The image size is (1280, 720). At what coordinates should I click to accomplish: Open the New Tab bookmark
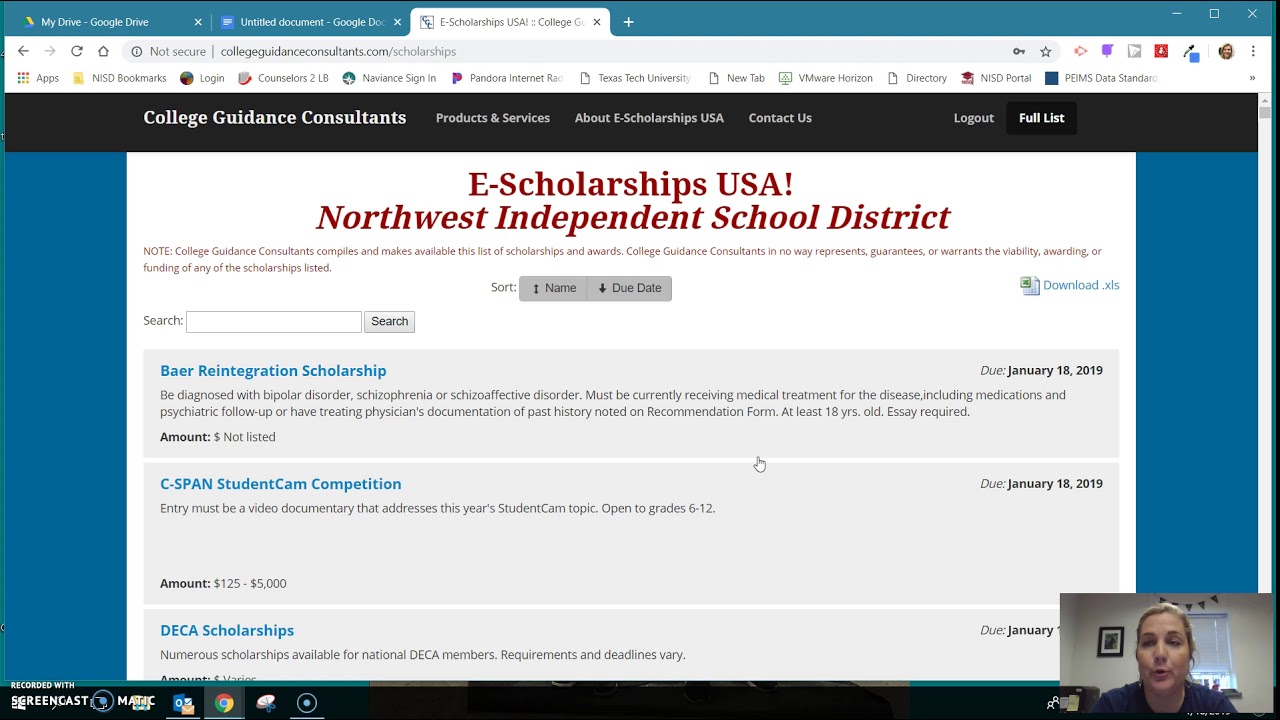pyautogui.click(x=736, y=78)
